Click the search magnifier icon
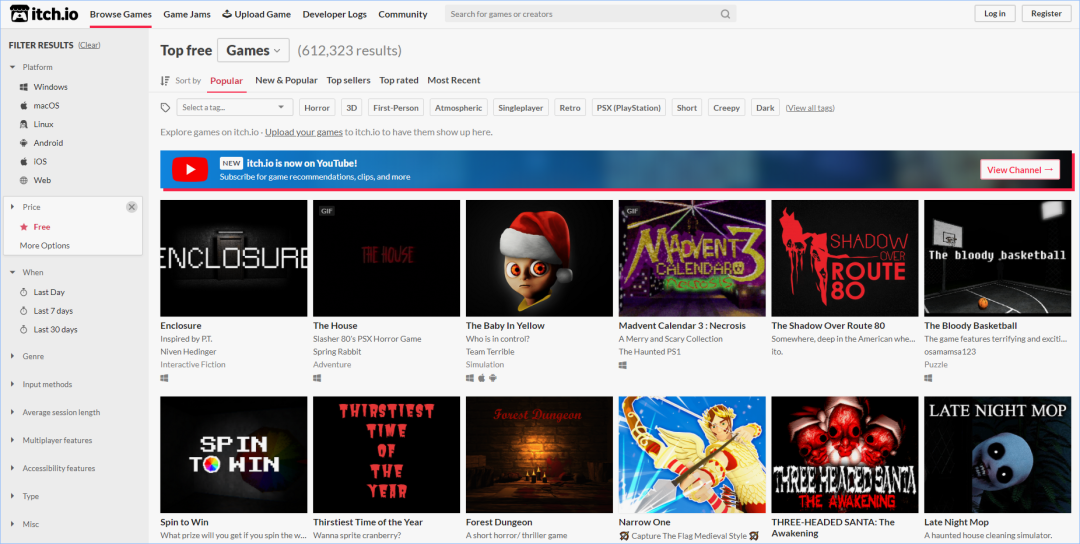Viewport: 1080px width, 544px height. coord(725,14)
